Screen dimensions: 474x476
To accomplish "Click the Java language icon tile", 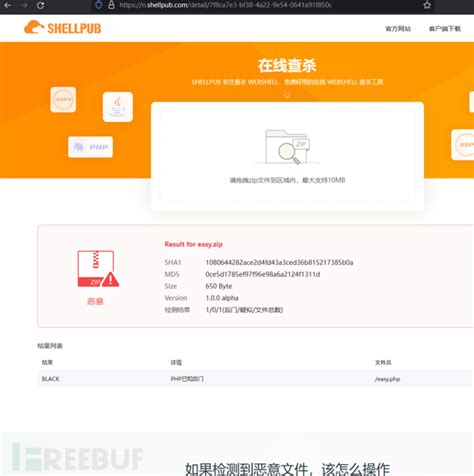I will (x=118, y=107).
